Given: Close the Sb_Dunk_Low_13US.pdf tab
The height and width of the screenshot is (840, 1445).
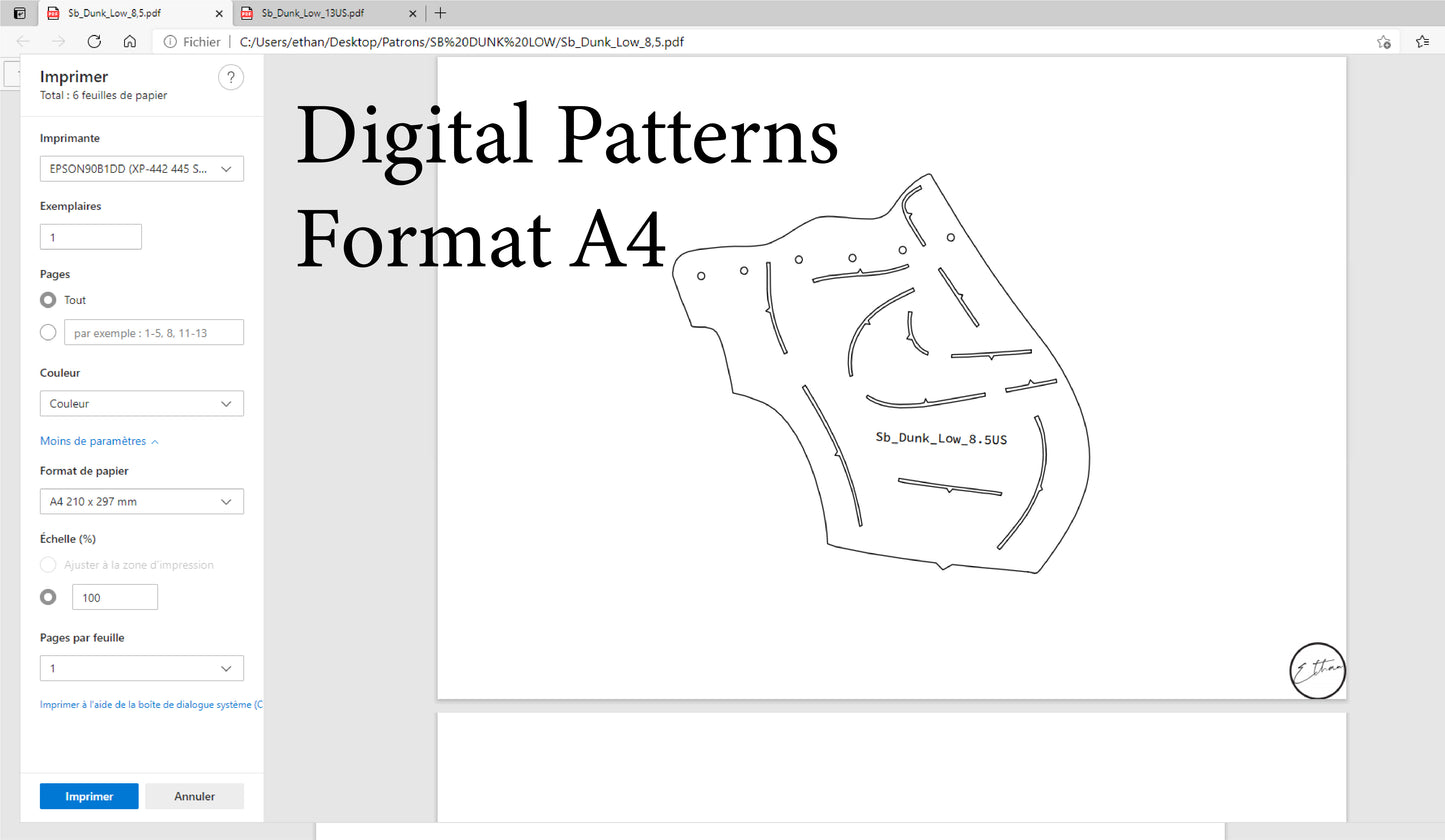Looking at the screenshot, I should pos(412,13).
